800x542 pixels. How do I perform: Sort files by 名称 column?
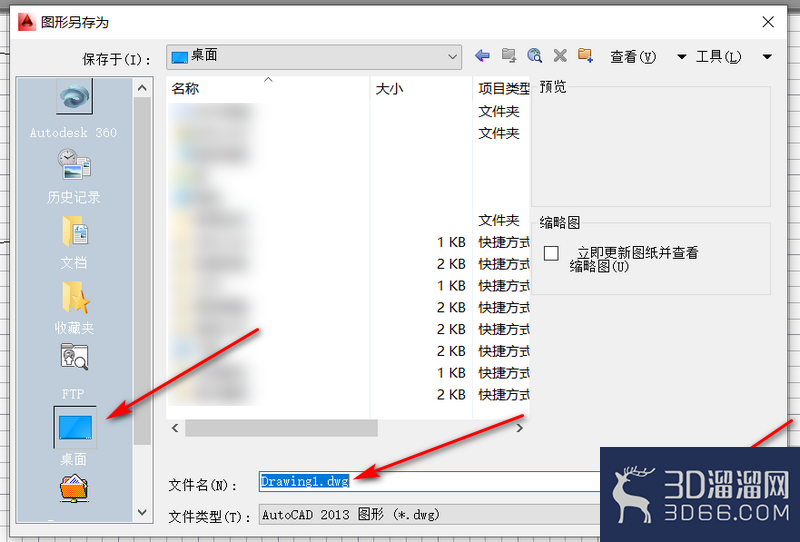(268, 88)
